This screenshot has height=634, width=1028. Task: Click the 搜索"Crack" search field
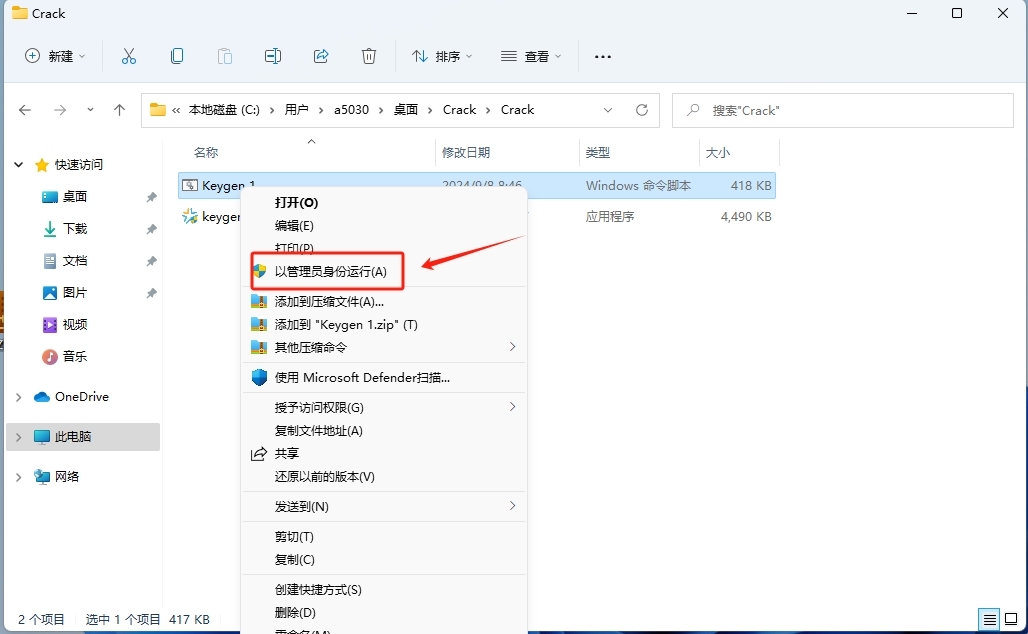pyautogui.click(x=842, y=110)
